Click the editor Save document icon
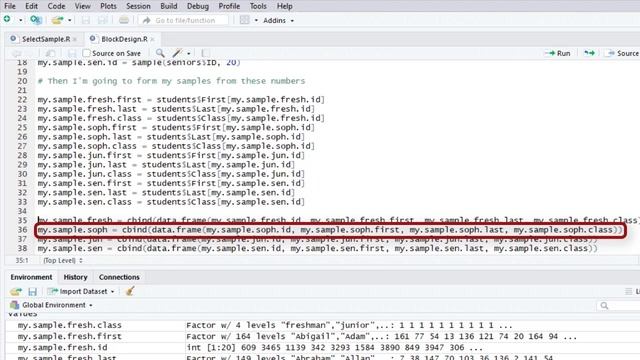 click(x=72, y=53)
